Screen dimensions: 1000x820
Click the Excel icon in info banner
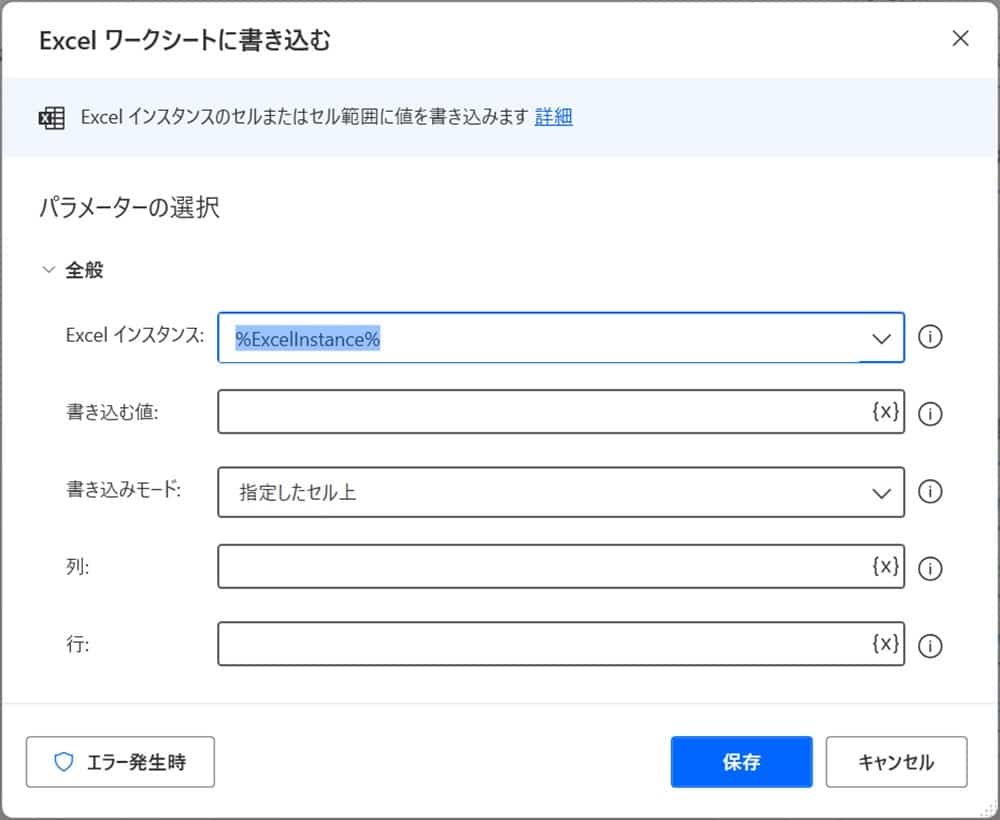51,117
